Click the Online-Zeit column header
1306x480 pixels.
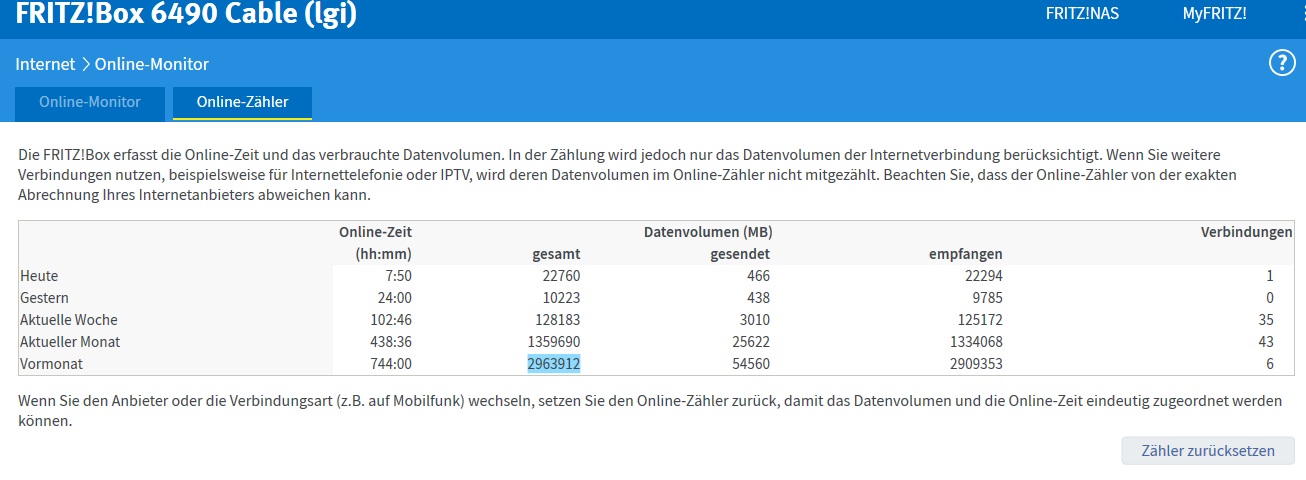point(375,232)
